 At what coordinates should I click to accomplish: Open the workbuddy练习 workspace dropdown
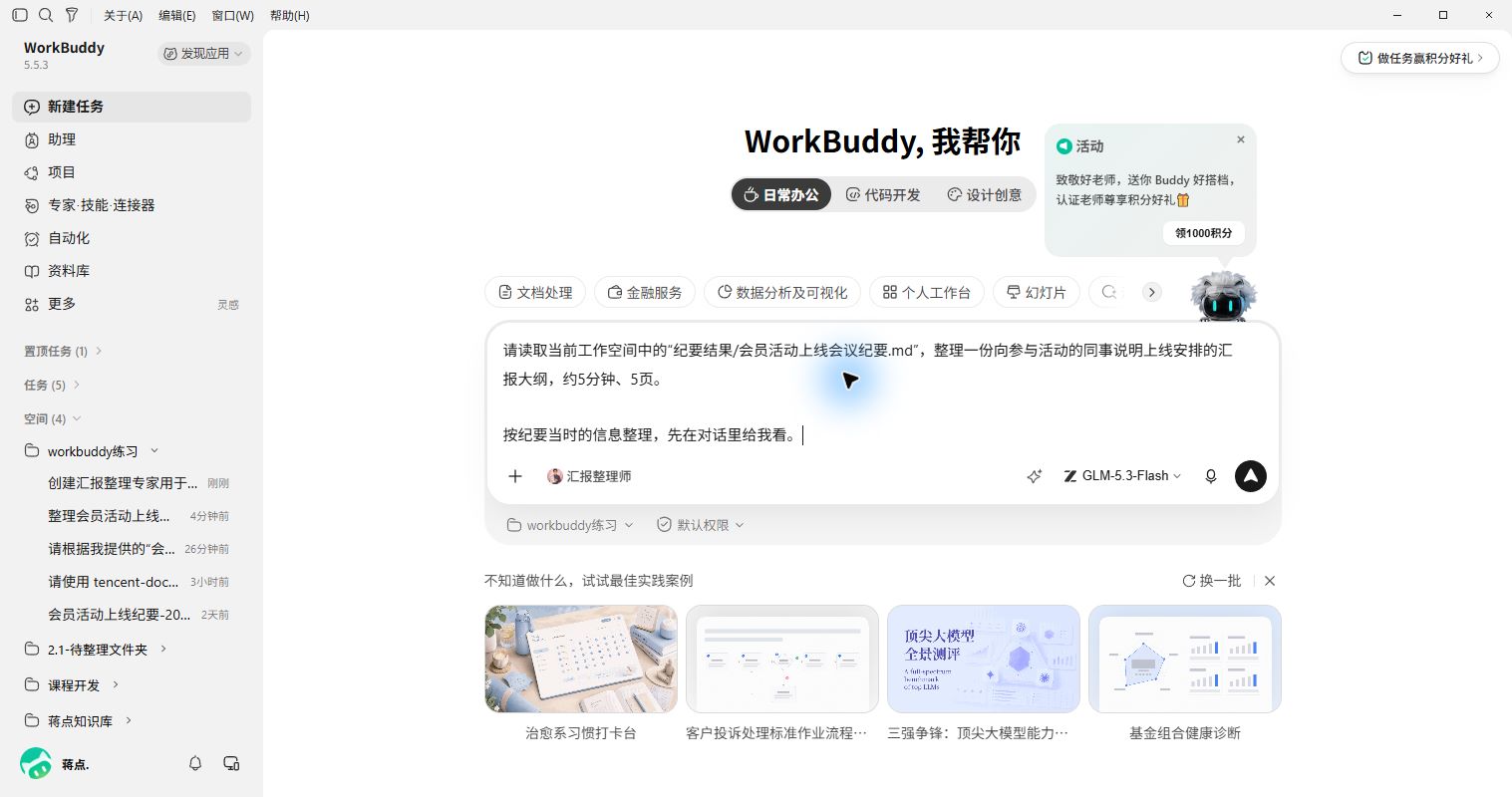click(x=570, y=525)
